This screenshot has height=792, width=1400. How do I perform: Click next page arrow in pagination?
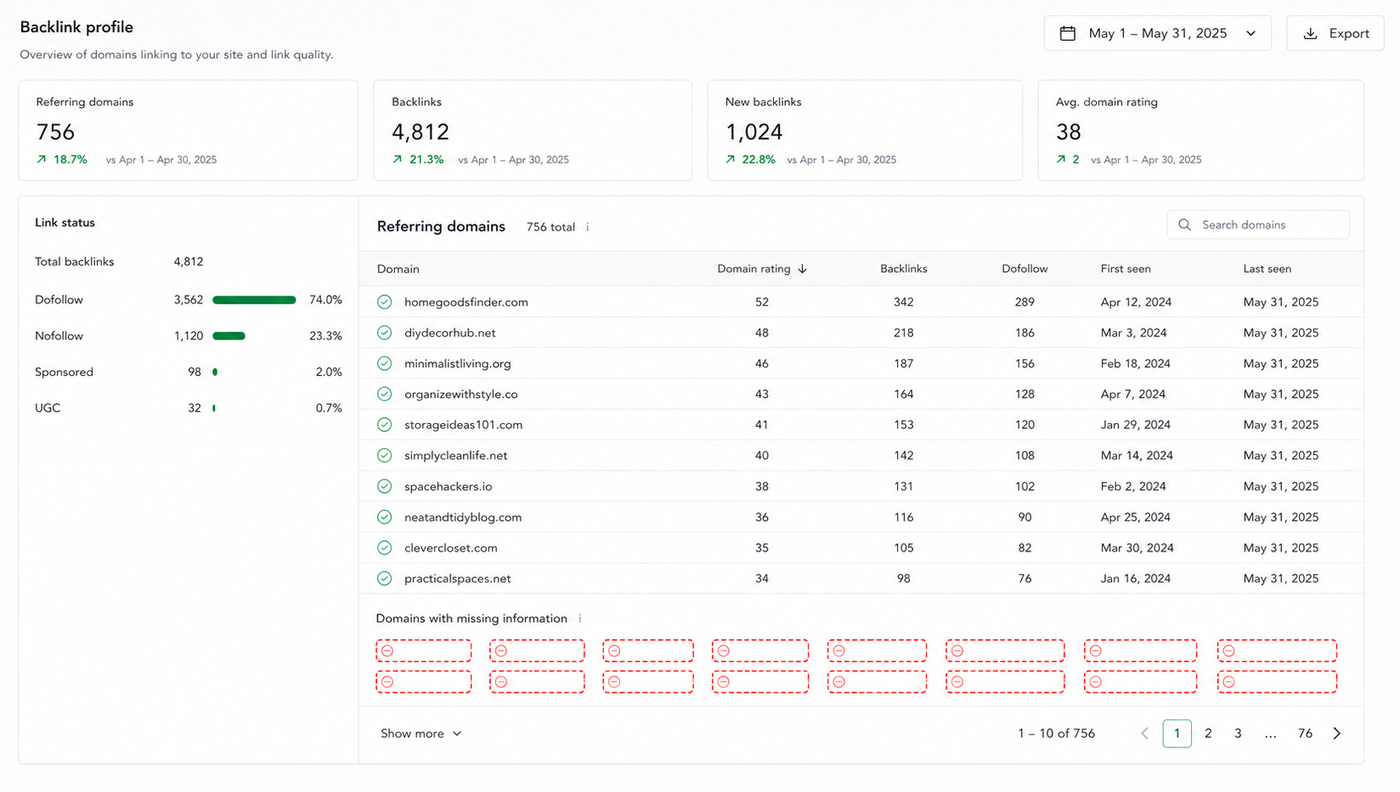point(1337,734)
